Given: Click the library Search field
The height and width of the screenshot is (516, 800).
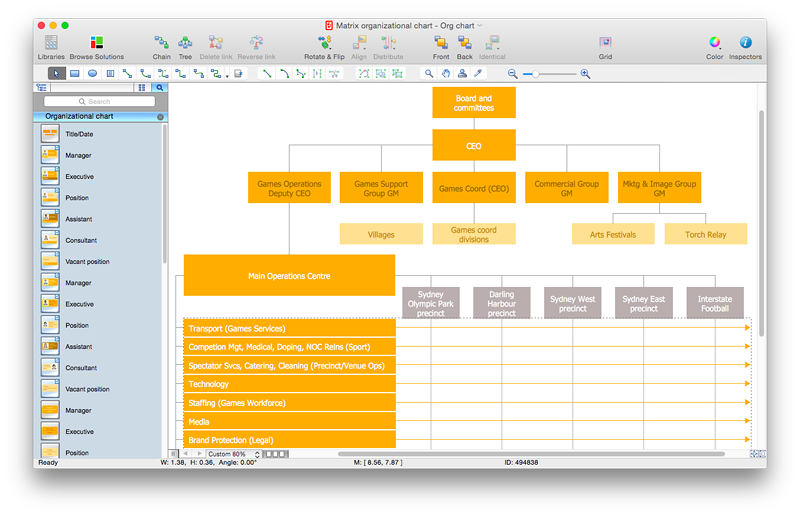Looking at the screenshot, I should (x=99, y=102).
